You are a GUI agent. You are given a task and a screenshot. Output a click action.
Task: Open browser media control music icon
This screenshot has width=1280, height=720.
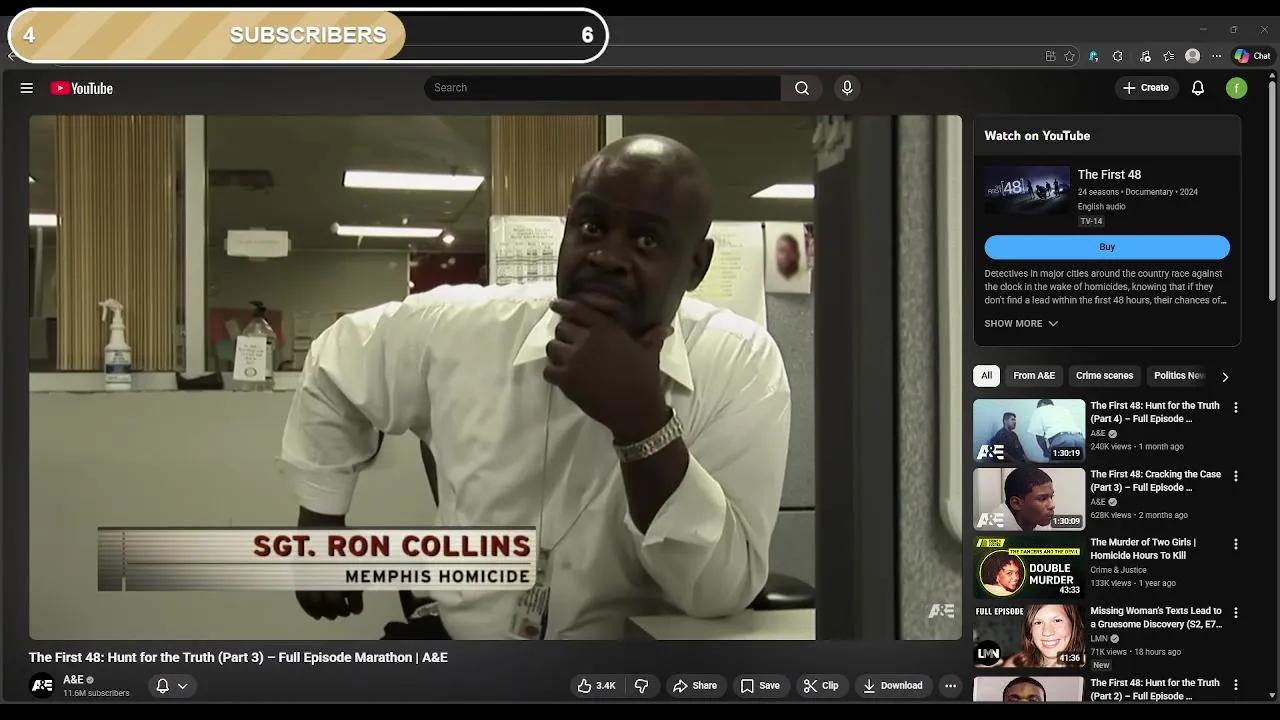1145,56
